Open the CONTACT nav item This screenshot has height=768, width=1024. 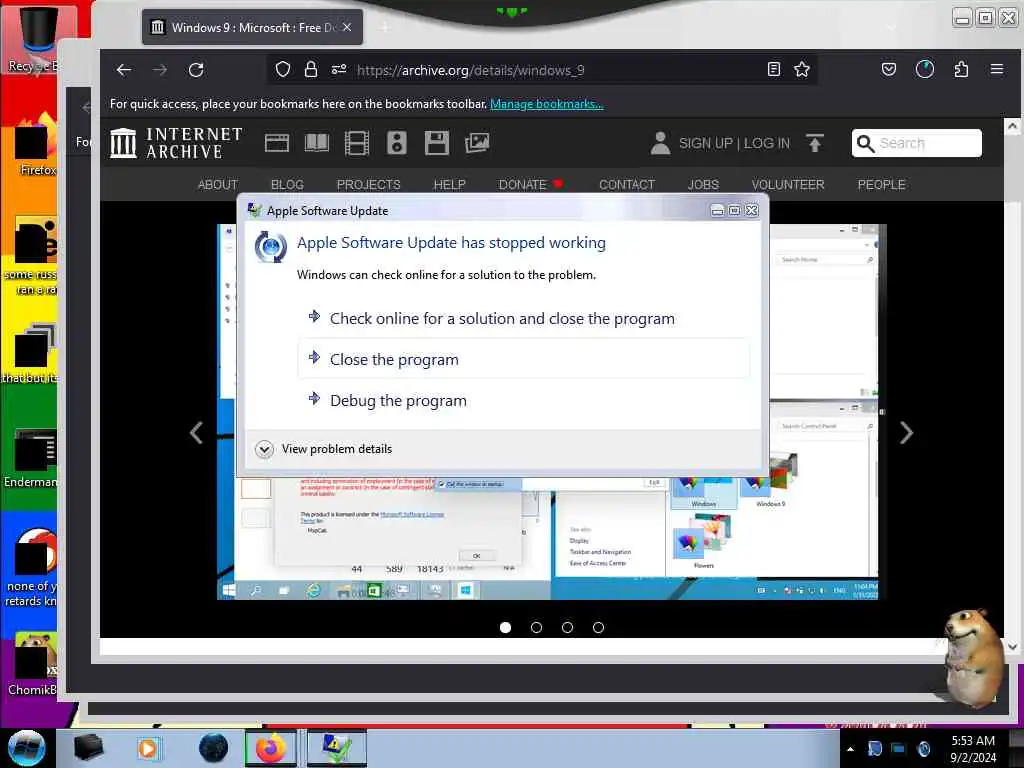click(x=627, y=185)
